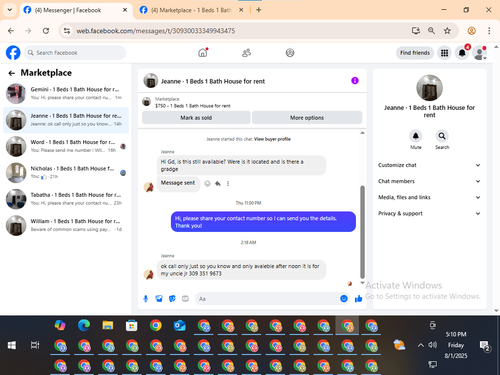The image size is (500, 375).
Task: Open the tab search dropdown arrow
Action: coord(10,10)
